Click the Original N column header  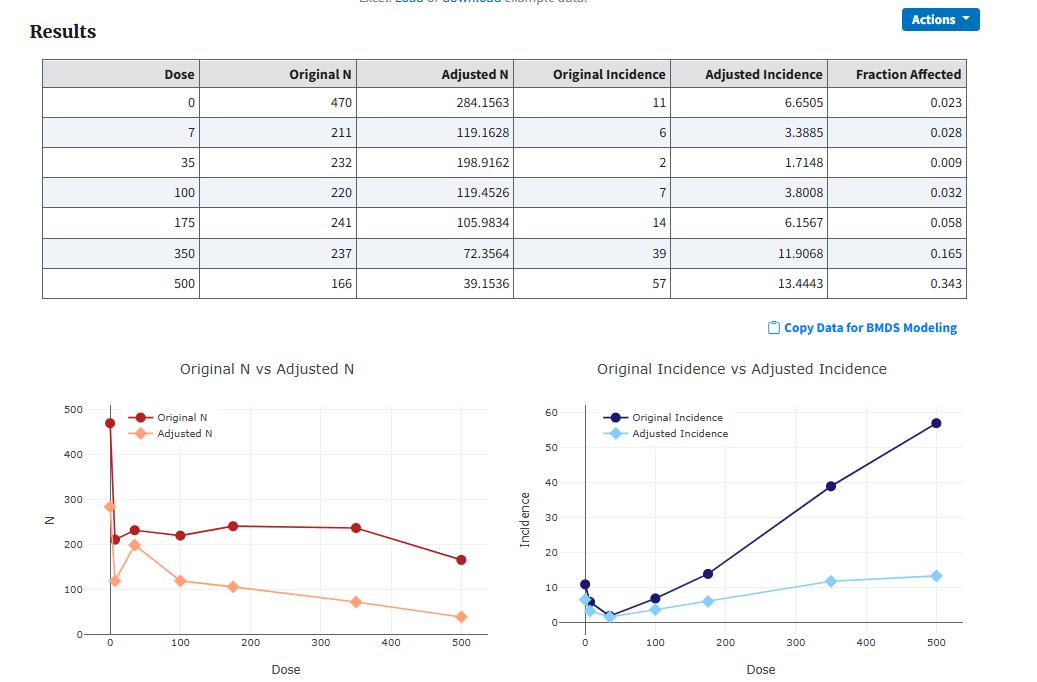278,74
